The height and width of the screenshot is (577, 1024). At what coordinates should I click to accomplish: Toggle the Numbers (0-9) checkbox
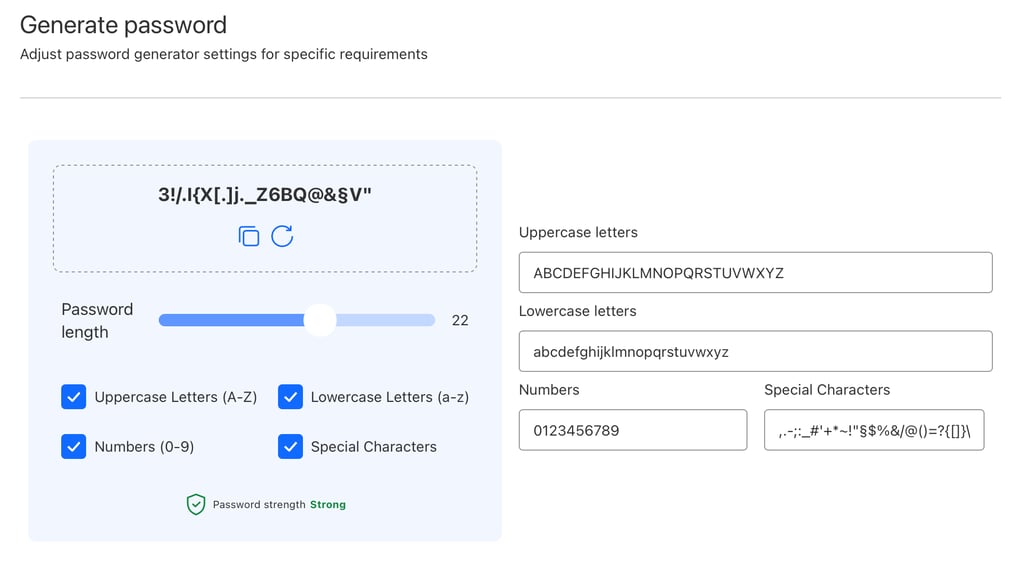[x=74, y=446]
